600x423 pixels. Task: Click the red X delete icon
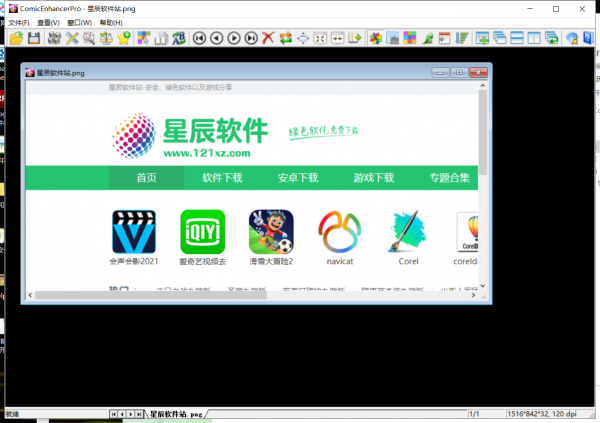click(268, 38)
